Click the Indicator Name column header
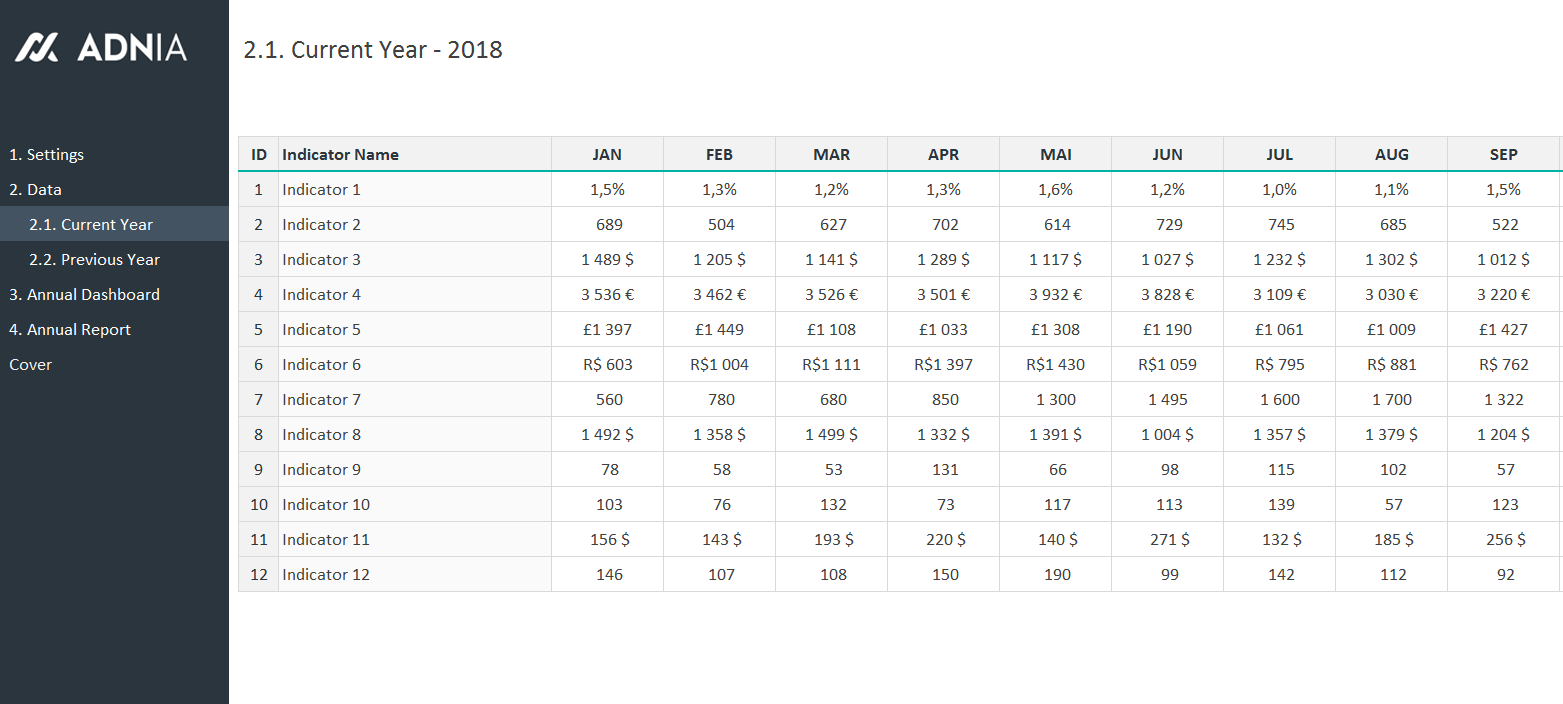The width and height of the screenshot is (1563, 704). (340, 155)
